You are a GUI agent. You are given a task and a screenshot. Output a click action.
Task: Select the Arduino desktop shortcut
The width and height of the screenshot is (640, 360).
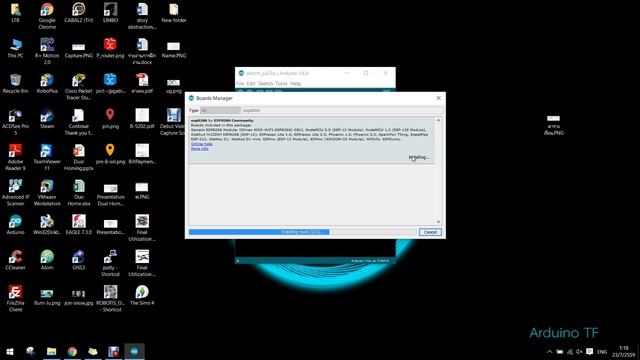tap(15, 224)
